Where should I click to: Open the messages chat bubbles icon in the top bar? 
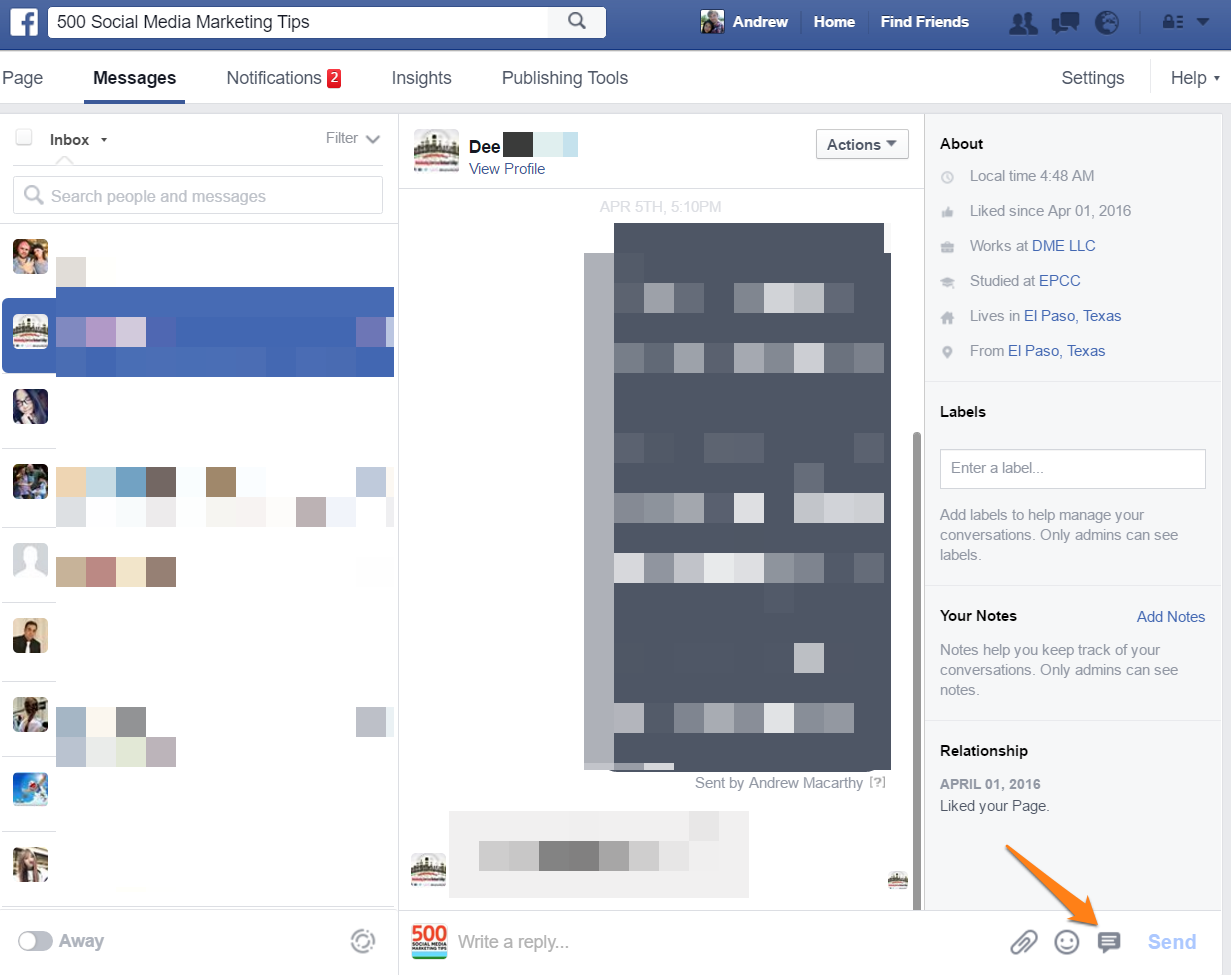tap(1065, 23)
